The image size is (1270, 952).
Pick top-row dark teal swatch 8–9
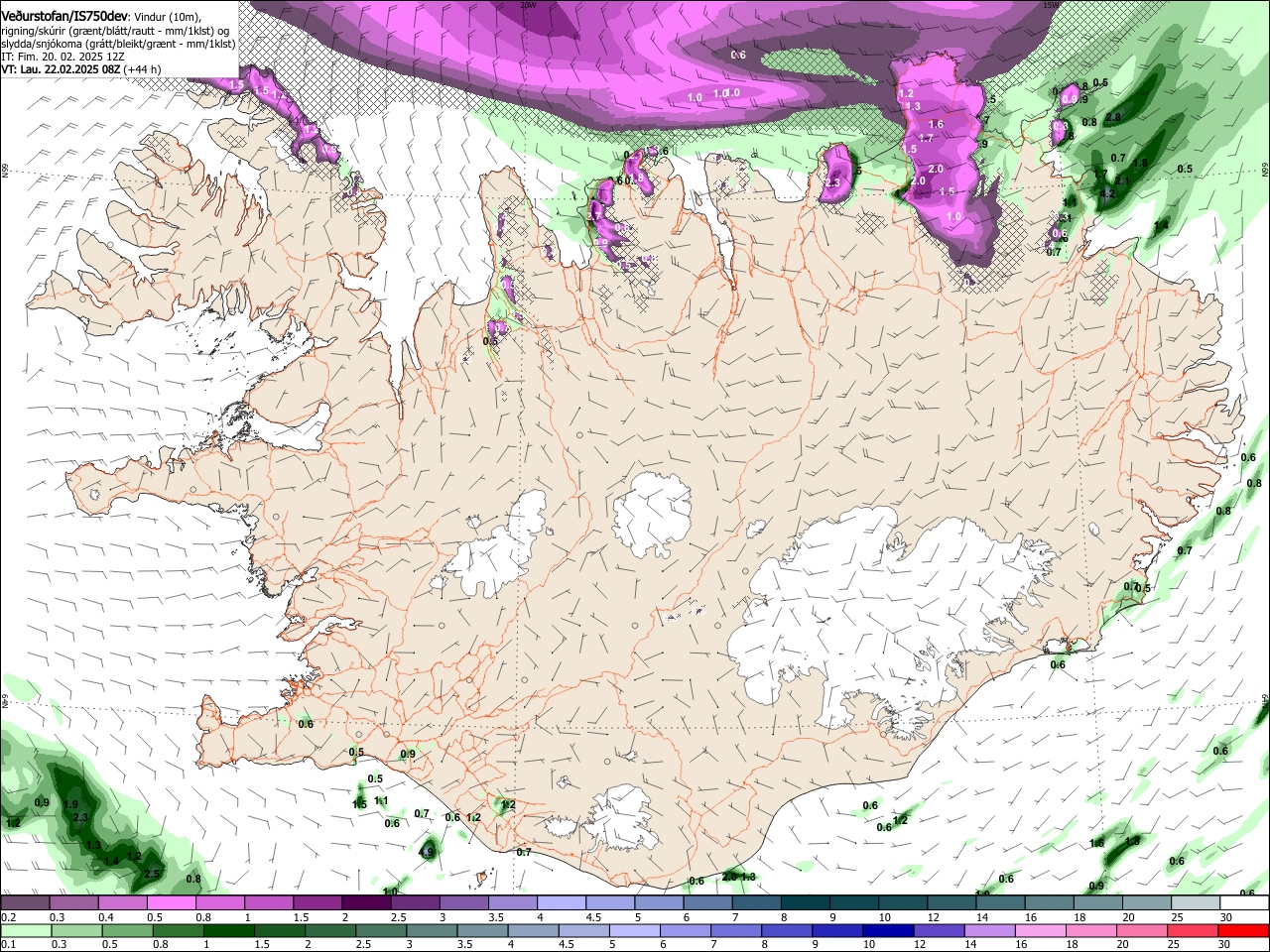(x=804, y=903)
